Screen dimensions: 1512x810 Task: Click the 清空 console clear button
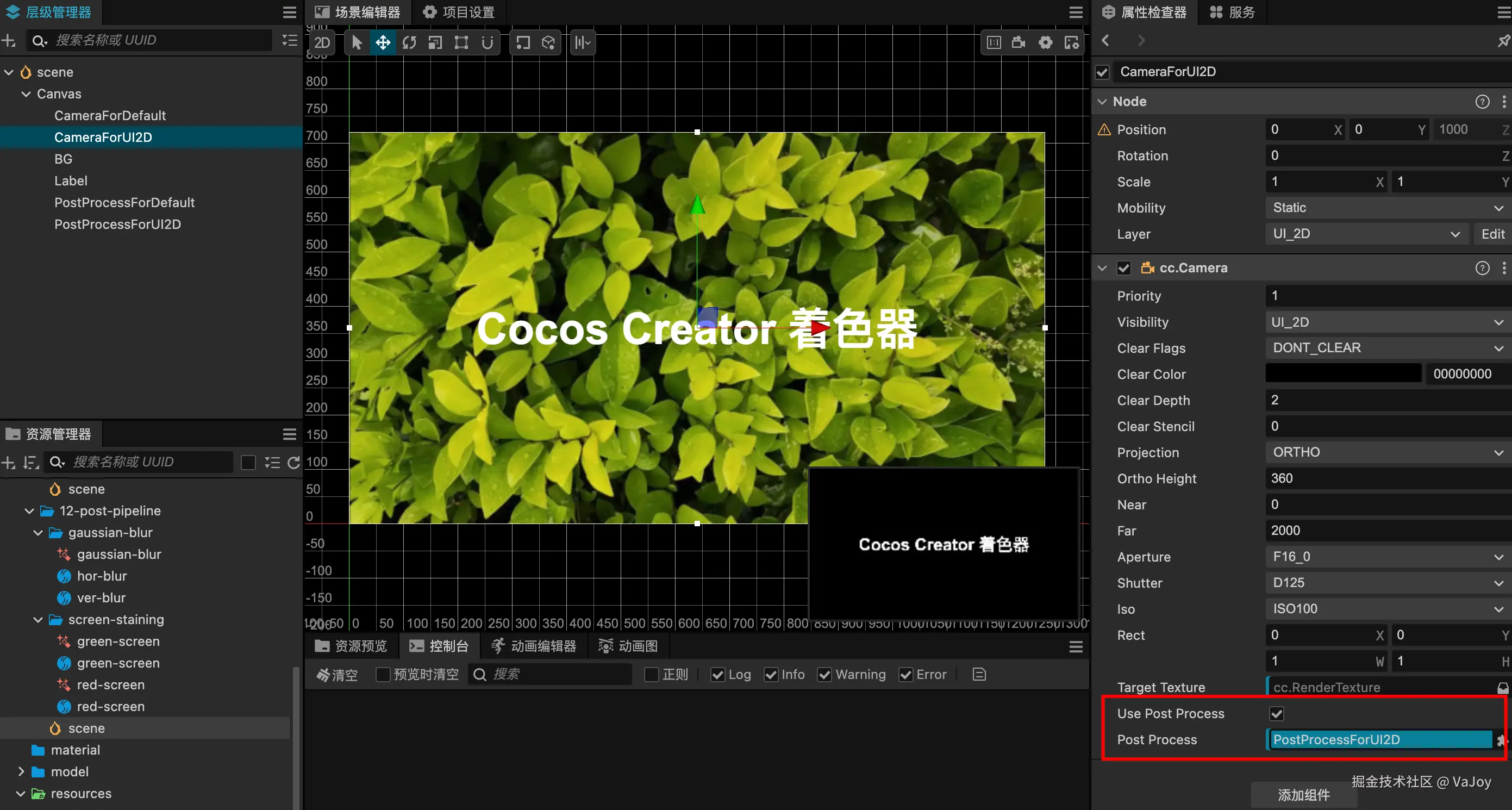tap(337, 675)
